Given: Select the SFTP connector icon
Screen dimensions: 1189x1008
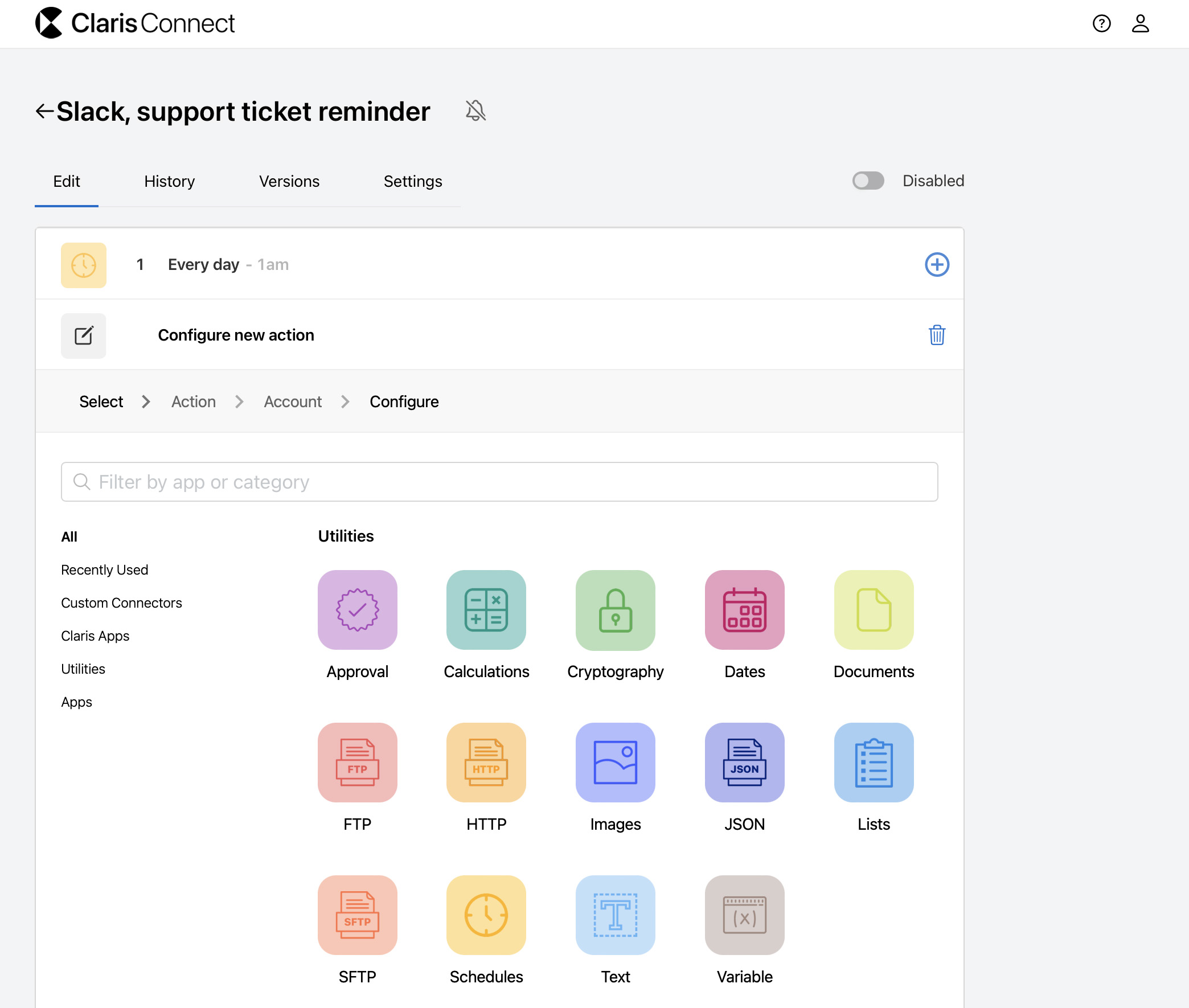Looking at the screenshot, I should (357, 915).
